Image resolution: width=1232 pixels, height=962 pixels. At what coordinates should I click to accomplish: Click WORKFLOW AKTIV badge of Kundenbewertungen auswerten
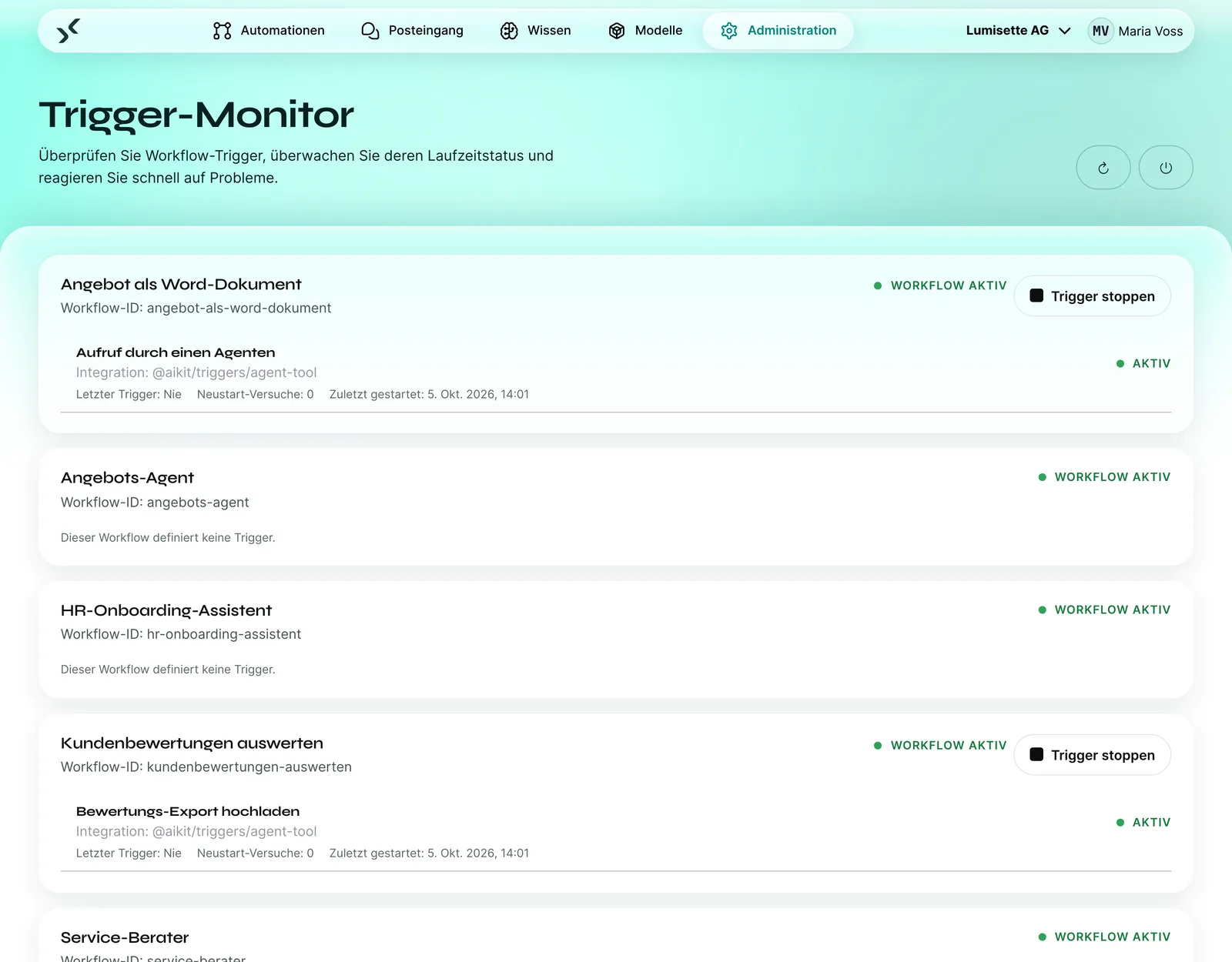940,745
